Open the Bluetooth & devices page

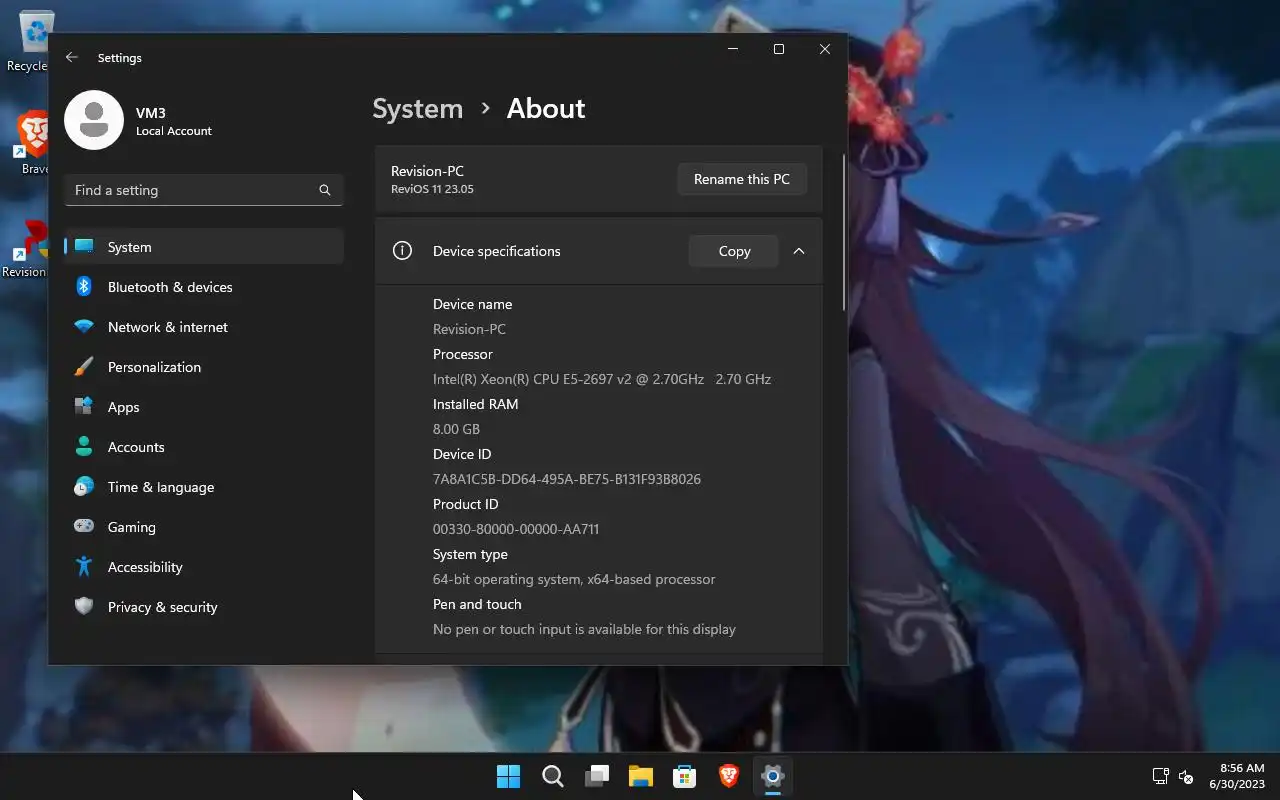point(204,287)
